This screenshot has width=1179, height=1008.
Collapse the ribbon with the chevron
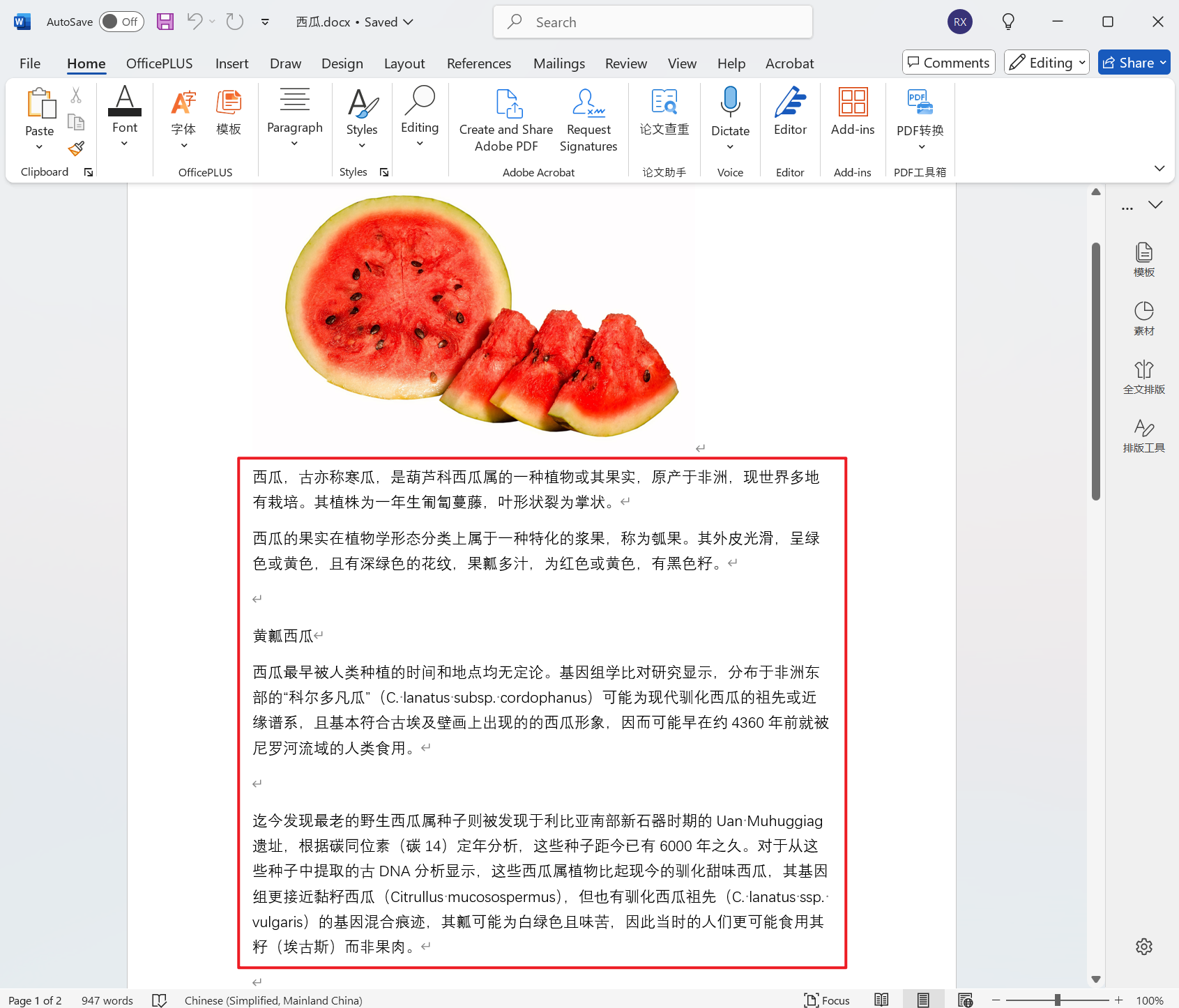(x=1159, y=168)
